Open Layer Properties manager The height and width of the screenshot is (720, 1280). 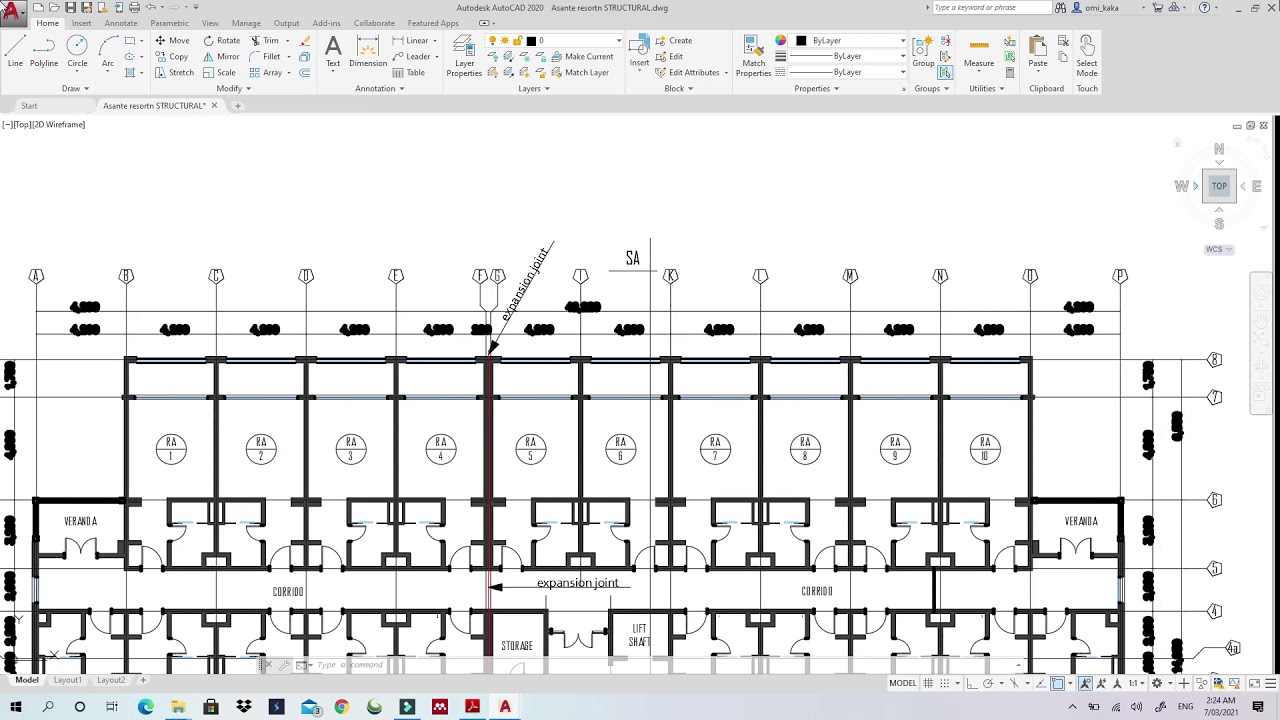tap(464, 55)
